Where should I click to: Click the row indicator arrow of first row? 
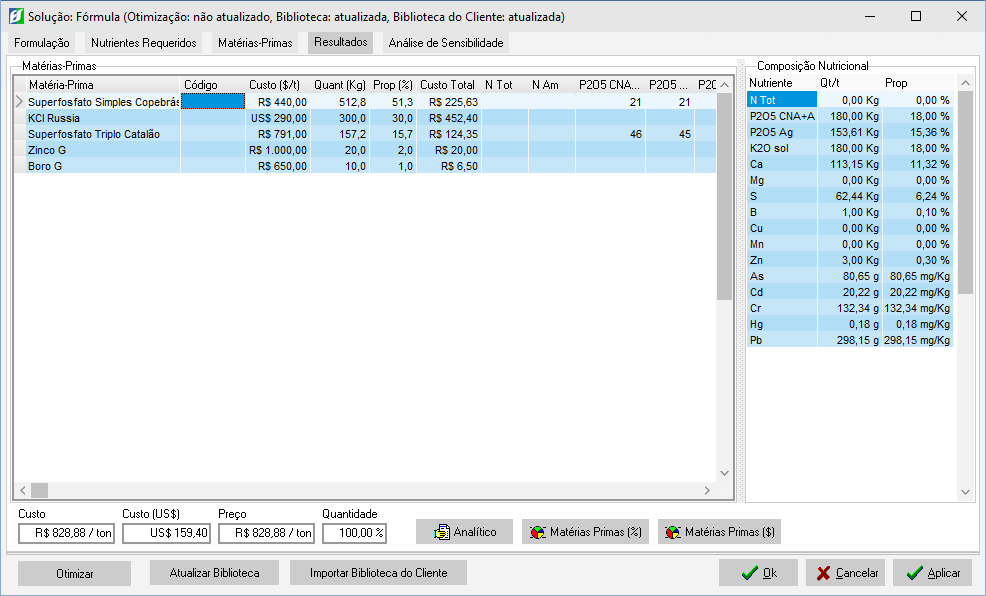pyautogui.click(x=19, y=101)
